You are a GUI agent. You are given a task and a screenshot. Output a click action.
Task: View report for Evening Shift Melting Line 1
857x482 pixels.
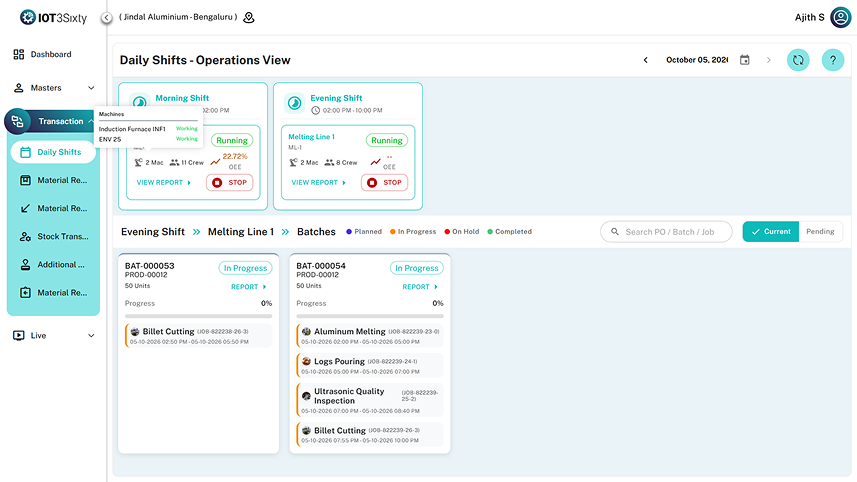[x=319, y=183]
